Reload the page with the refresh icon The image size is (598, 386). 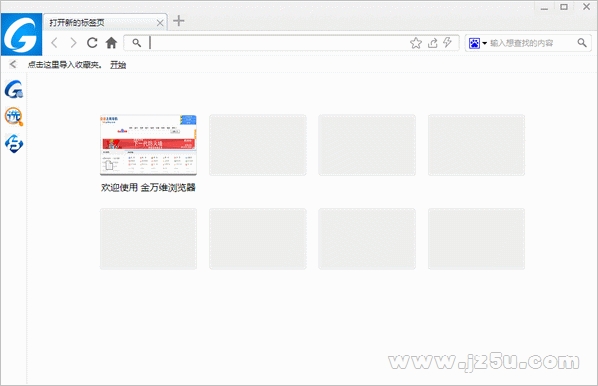click(x=92, y=43)
